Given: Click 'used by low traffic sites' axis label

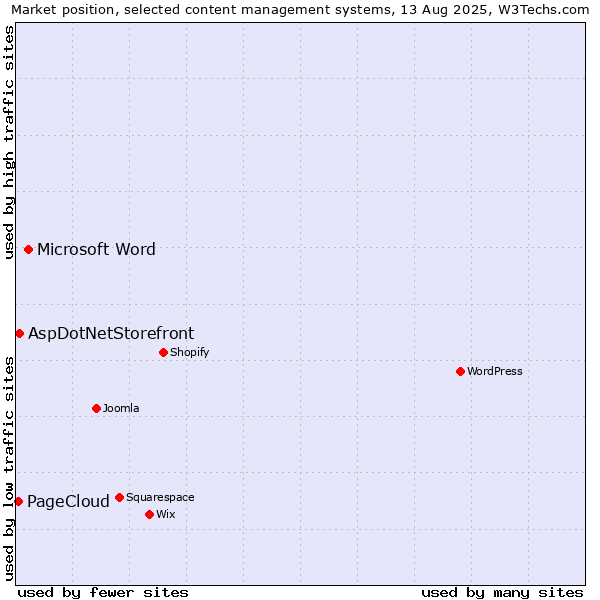Looking at the screenshot, I should [9, 469].
